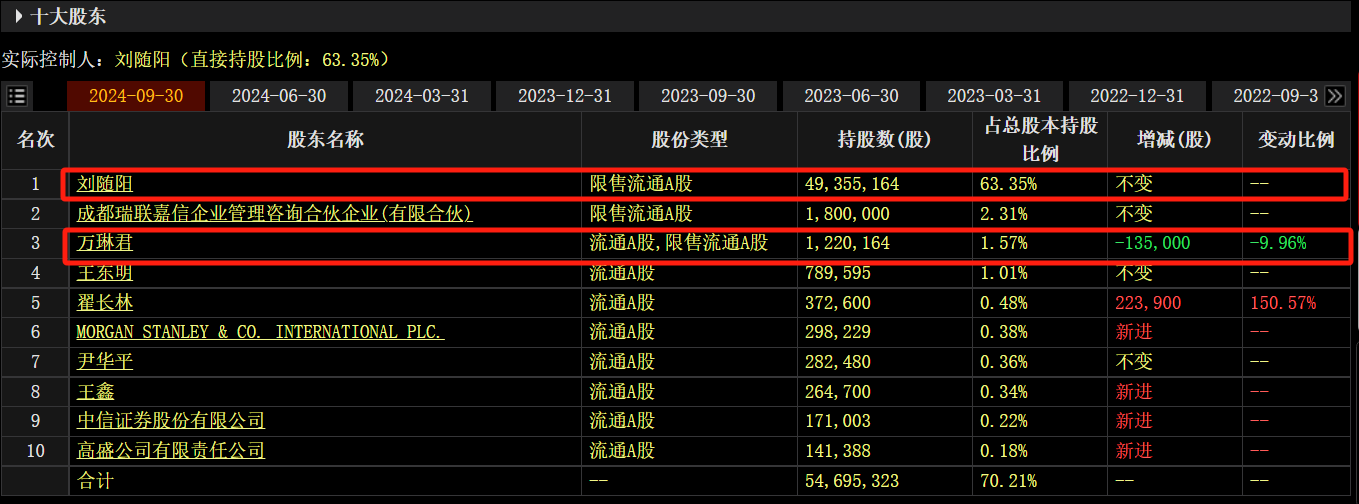The image size is (1359, 504).
Task: Switch to the 2024-03-31 tab
Action: pyautogui.click(x=422, y=96)
